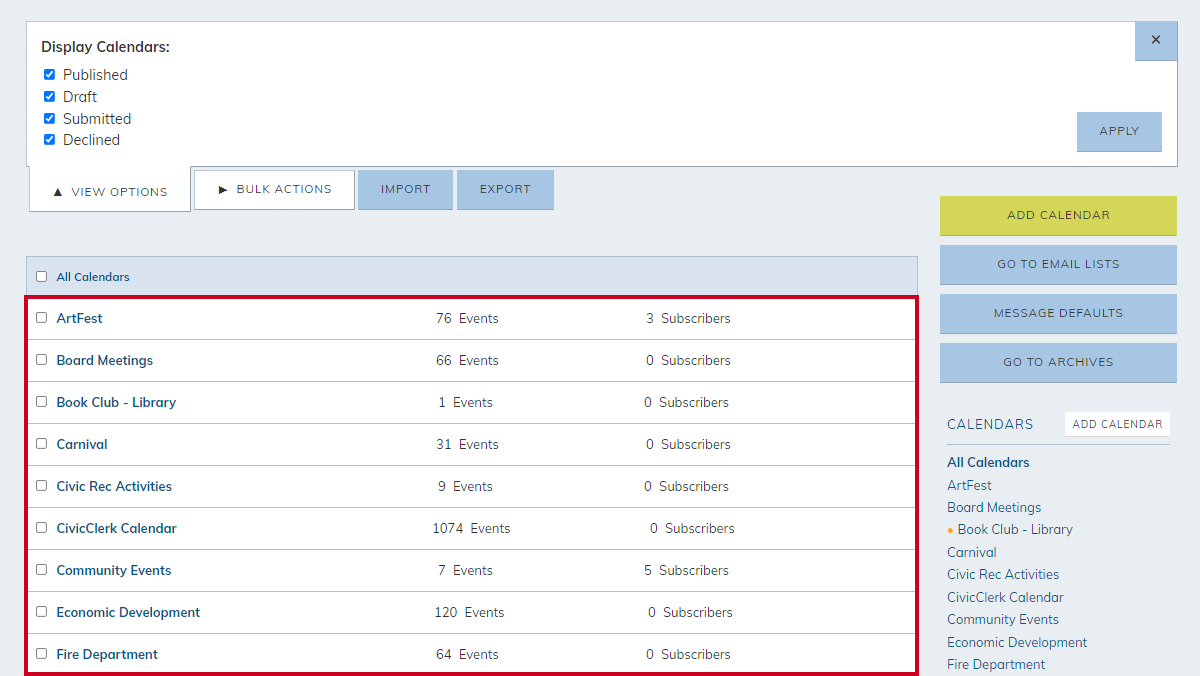This screenshot has height=676, width=1200.
Task: Select Economic Development in sidebar
Action: (1017, 642)
